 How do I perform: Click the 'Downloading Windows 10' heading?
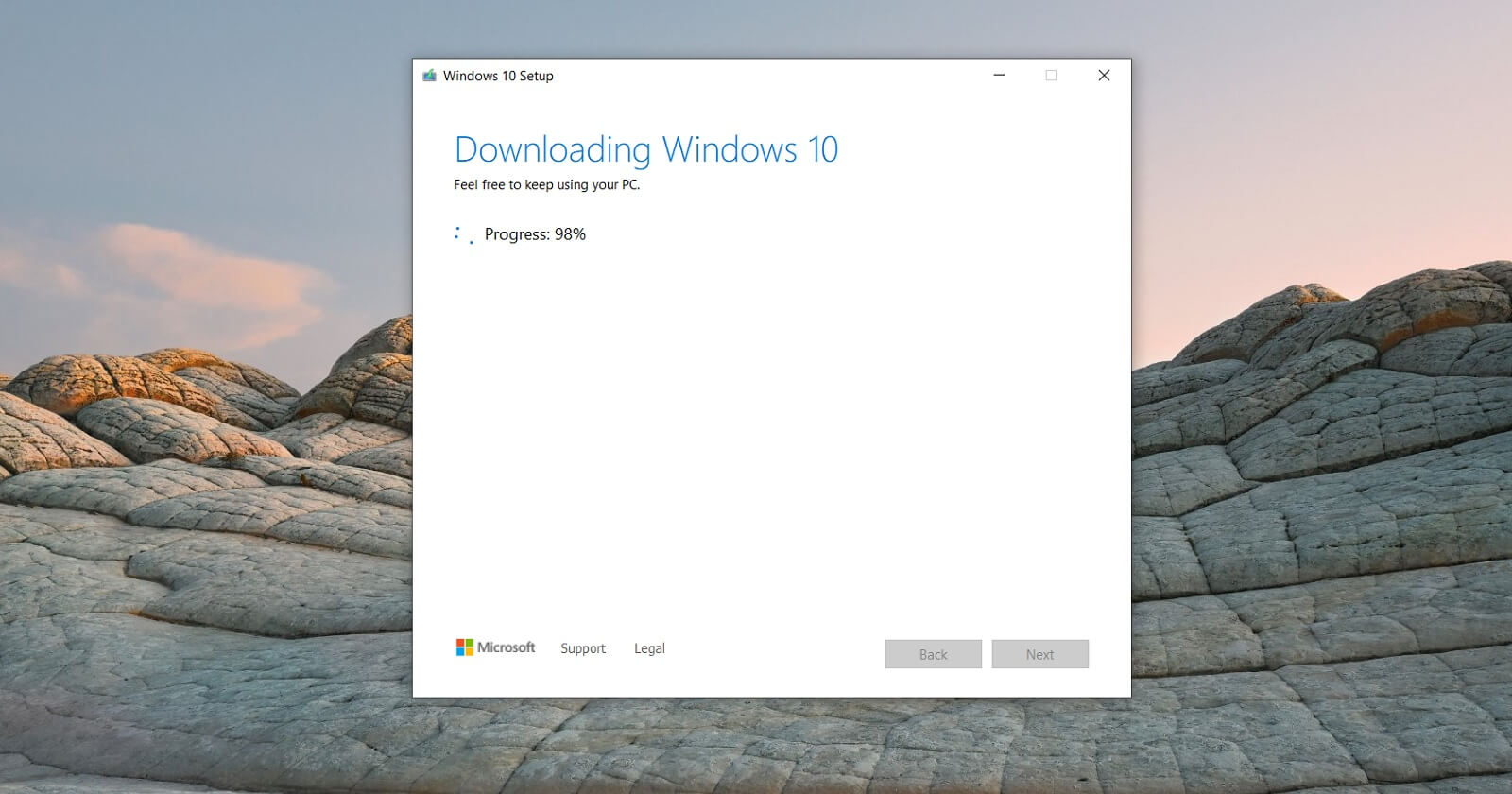(x=646, y=150)
